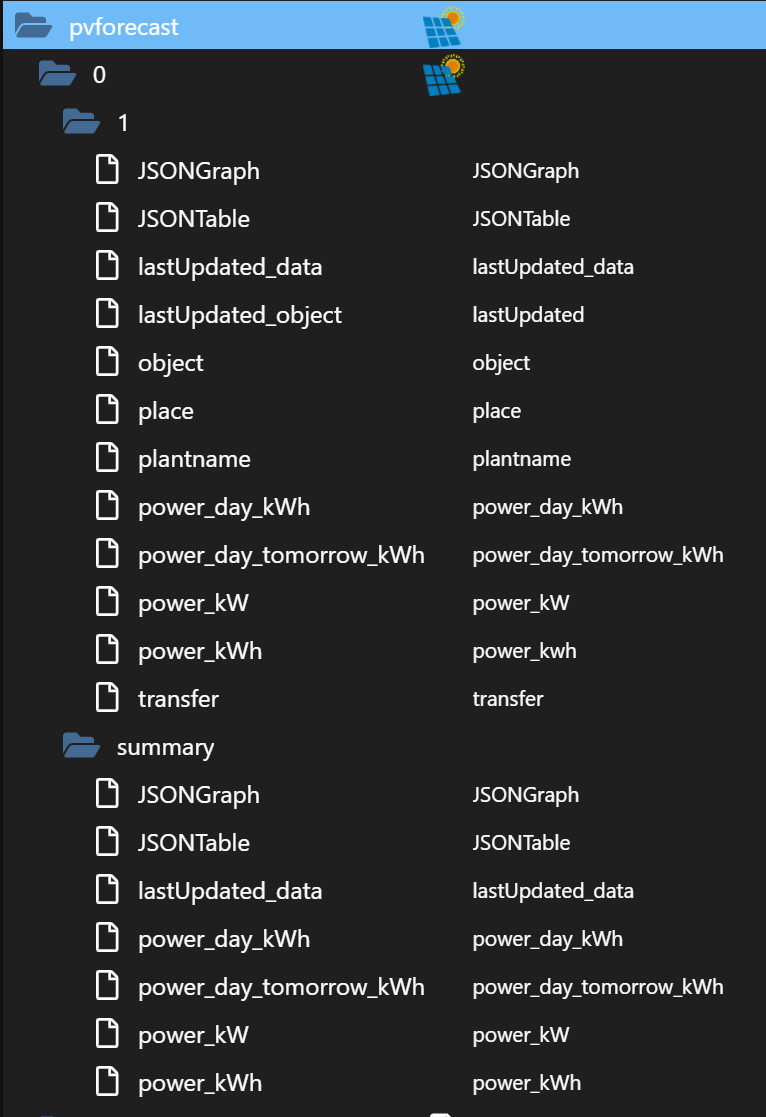This screenshot has width=766, height=1117.
Task: Click the file icon next to plantname
Action: tap(107, 459)
